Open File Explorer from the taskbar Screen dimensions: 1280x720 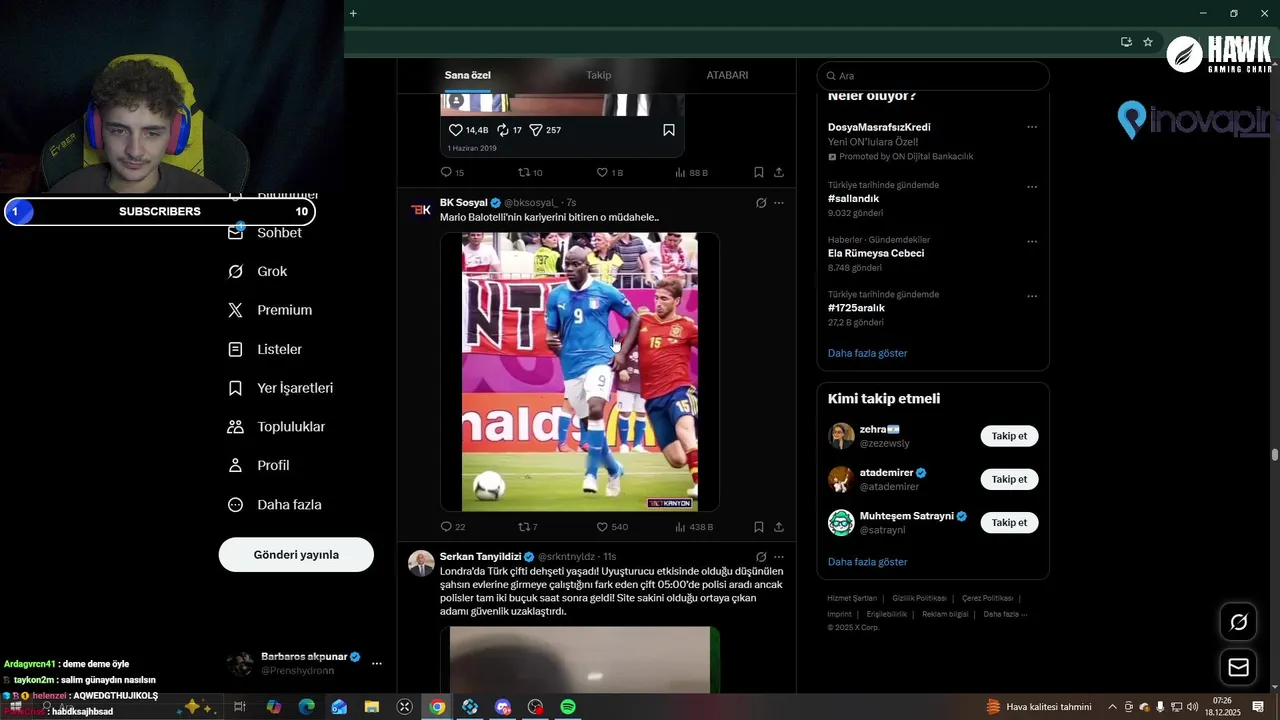[372, 707]
